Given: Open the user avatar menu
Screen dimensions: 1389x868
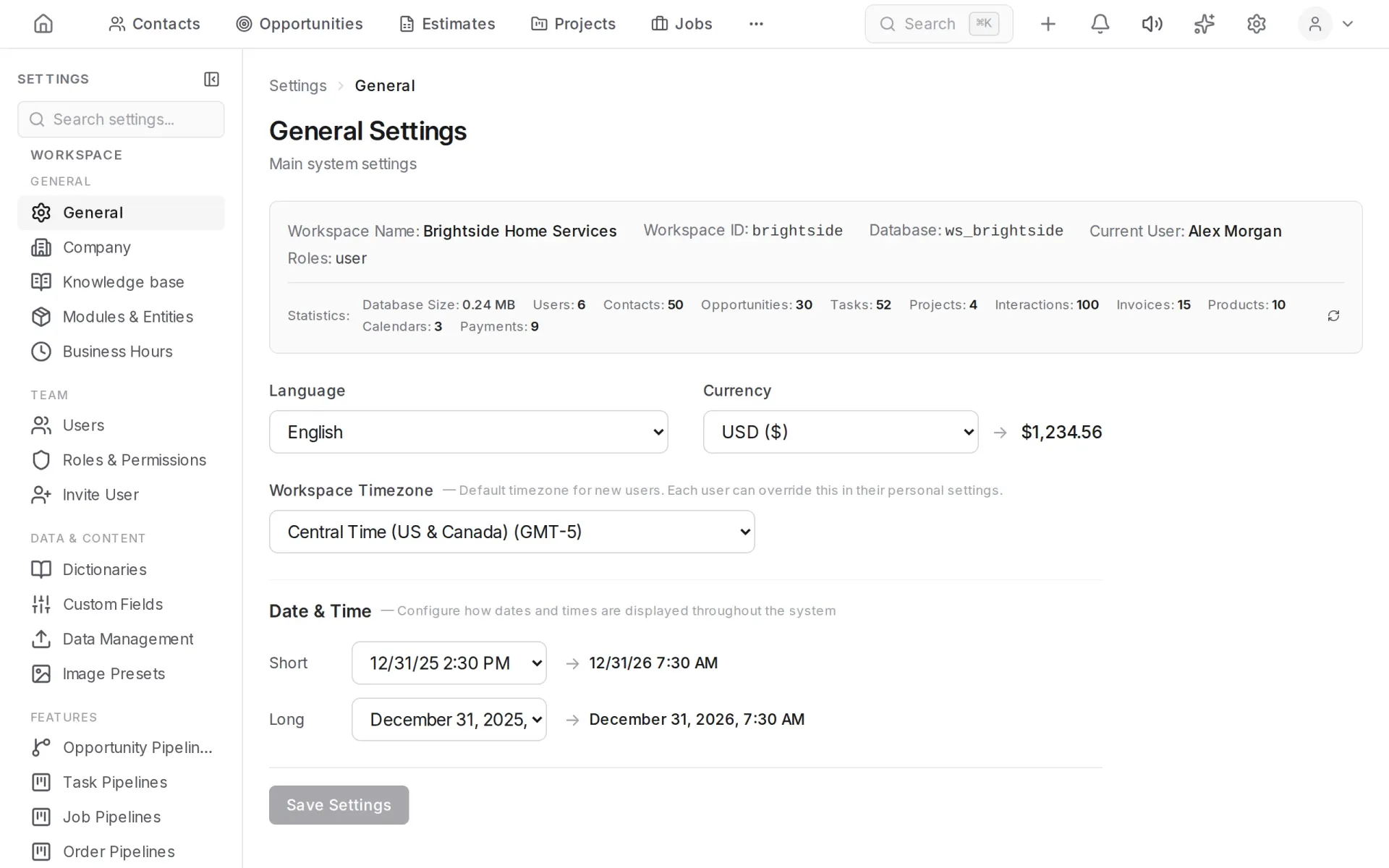Looking at the screenshot, I should pyautogui.click(x=1314, y=24).
